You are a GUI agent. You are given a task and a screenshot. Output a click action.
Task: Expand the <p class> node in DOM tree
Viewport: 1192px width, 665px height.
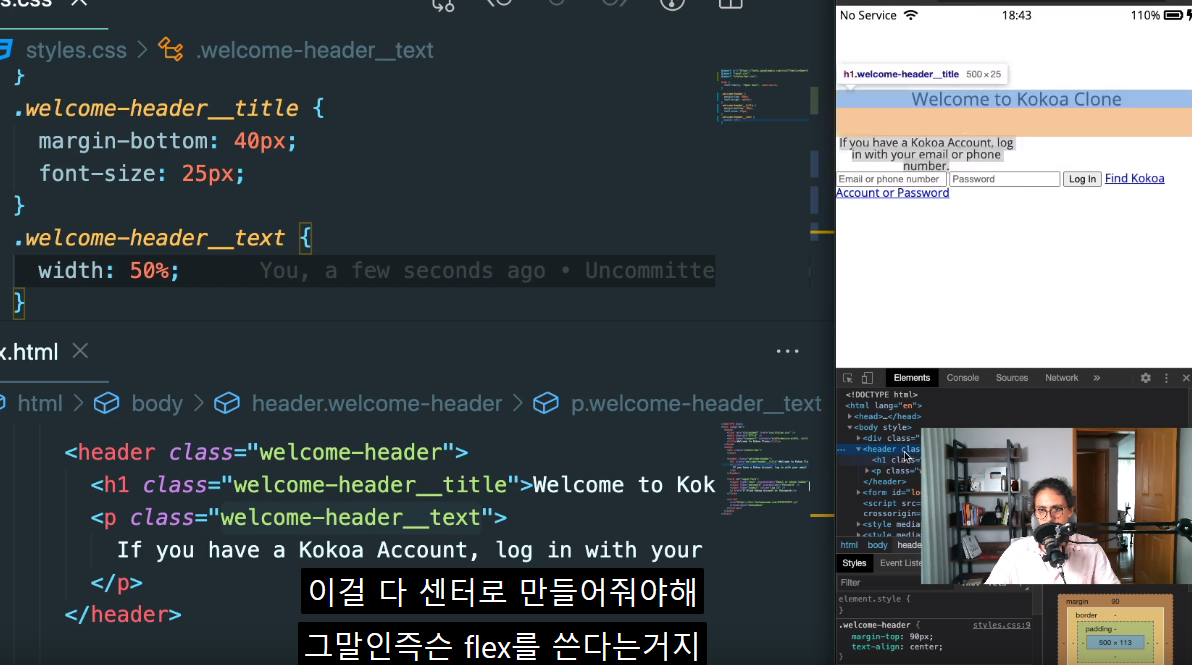pyautogui.click(x=867, y=471)
